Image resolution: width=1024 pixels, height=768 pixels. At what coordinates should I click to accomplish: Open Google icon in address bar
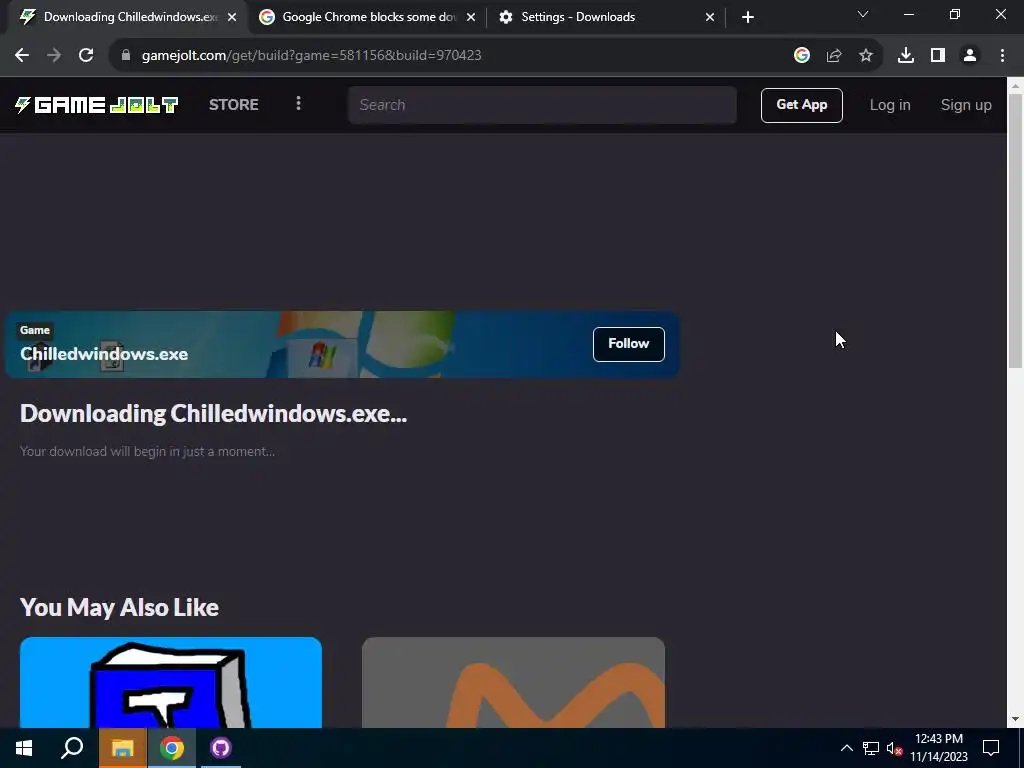pos(802,56)
